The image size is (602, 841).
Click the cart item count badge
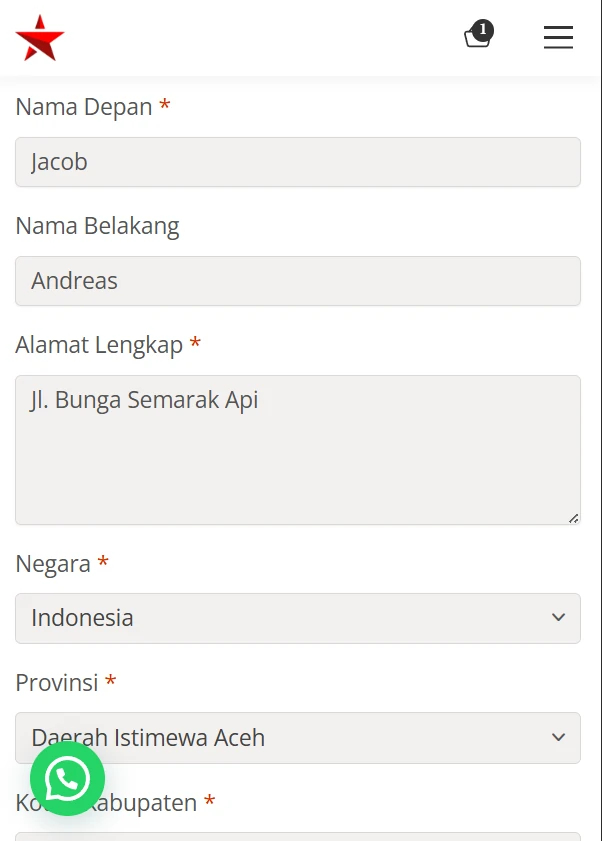pyautogui.click(x=483, y=30)
